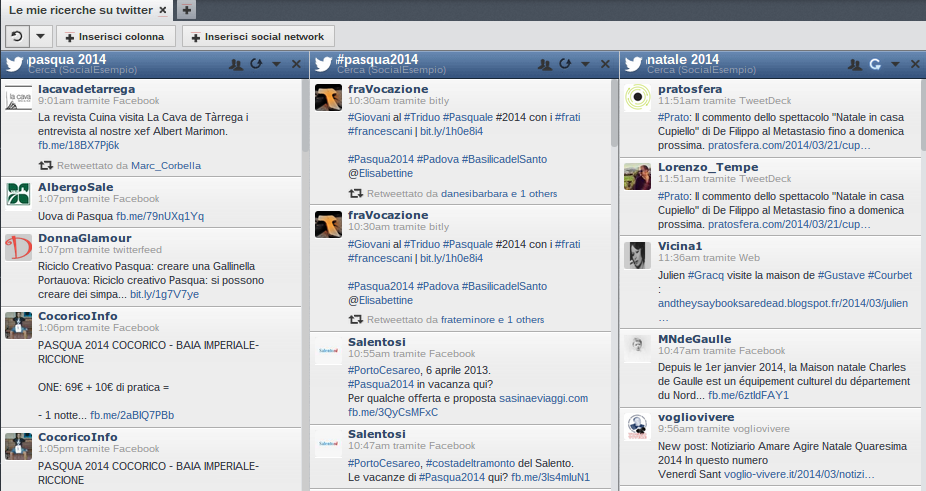
Task: Open the refresh interval dropdown arrow
Action: [40, 36]
